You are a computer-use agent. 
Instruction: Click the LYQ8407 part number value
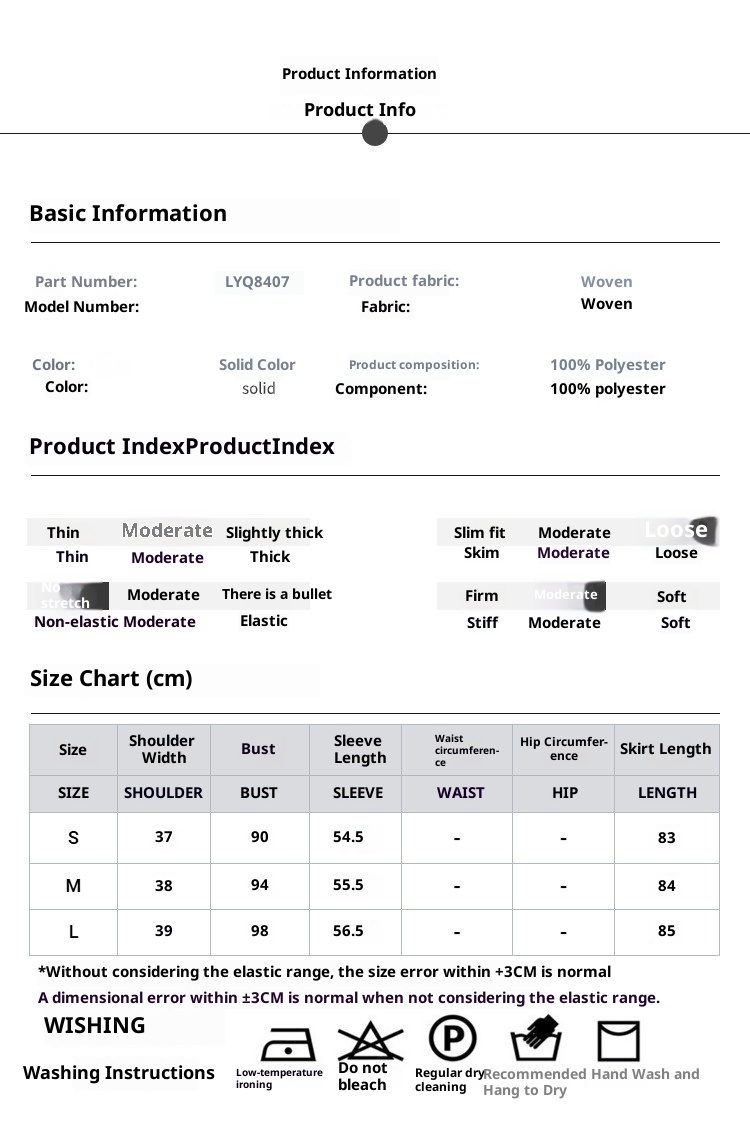coord(257,282)
